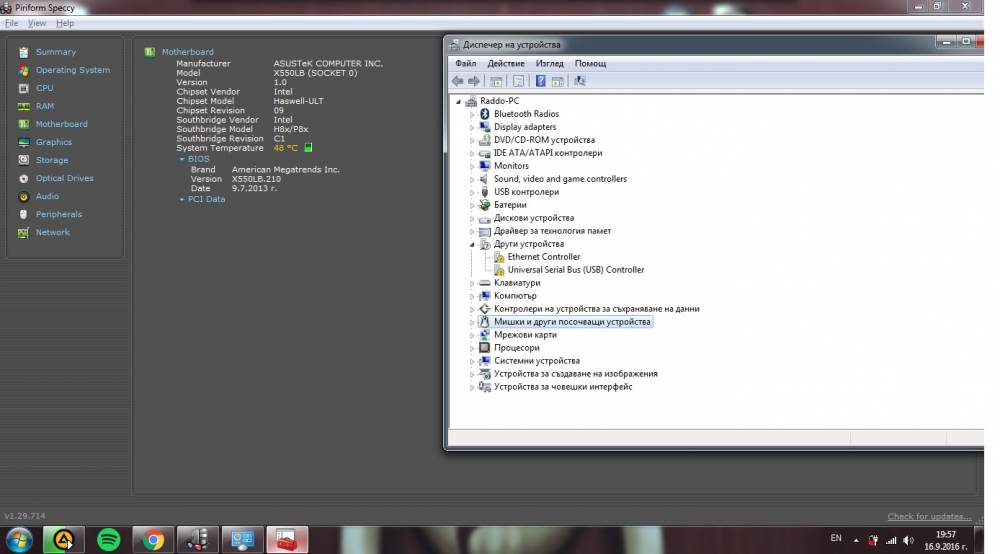Select Sound, video and game controllers
This screenshot has height=554, width=1000.
pyautogui.click(x=560, y=179)
